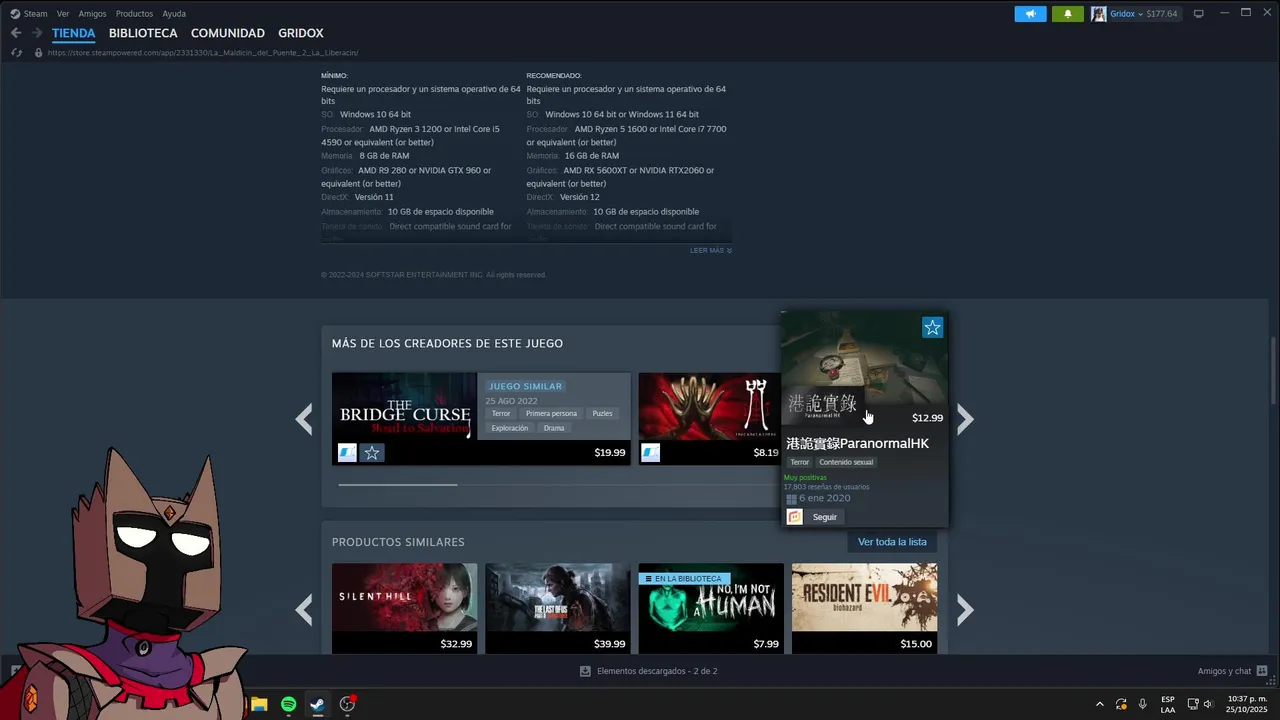Open wallet balance $177.64
Image resolution: width=1280 pixels, height=720 pixels.
click(x=1162, y=14)
